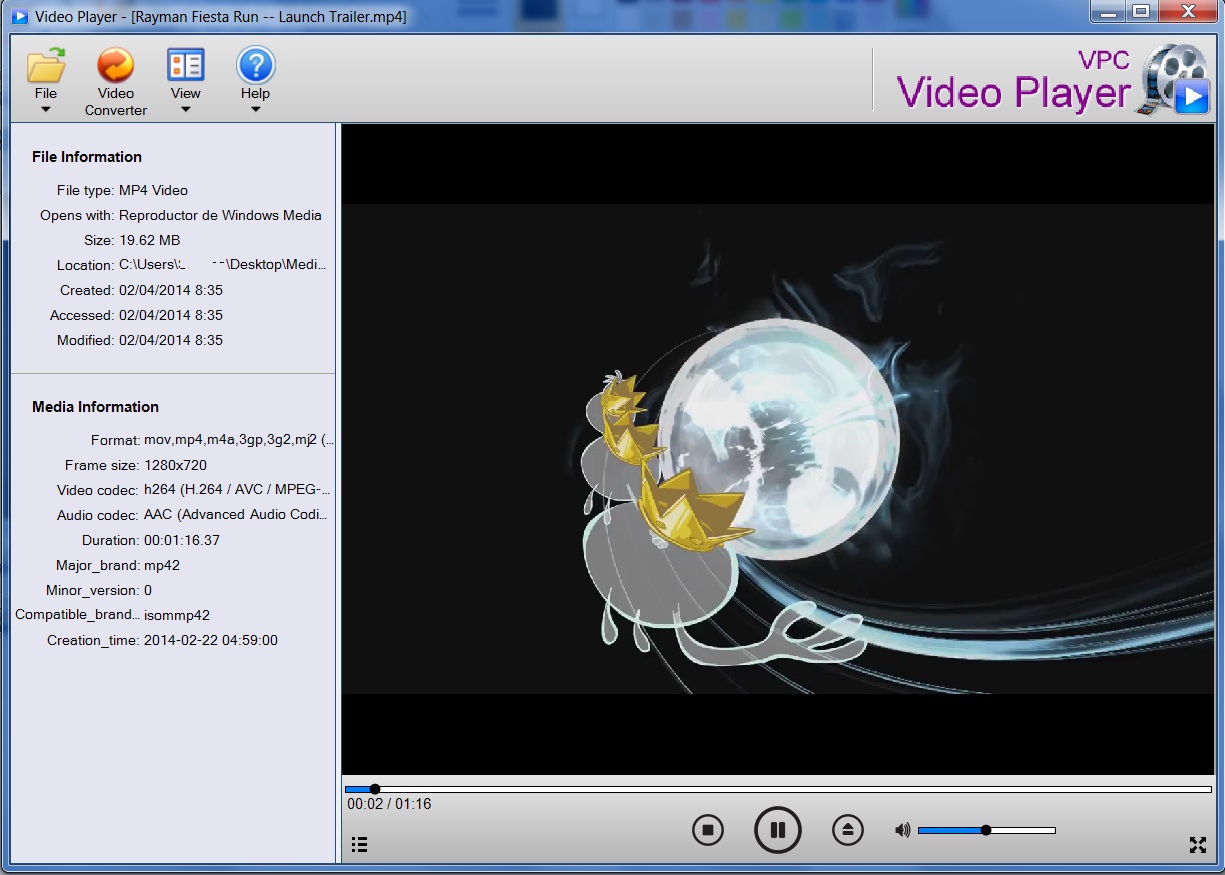
Task: Select the '1280x720' frame size
Action: click(175, 465)
